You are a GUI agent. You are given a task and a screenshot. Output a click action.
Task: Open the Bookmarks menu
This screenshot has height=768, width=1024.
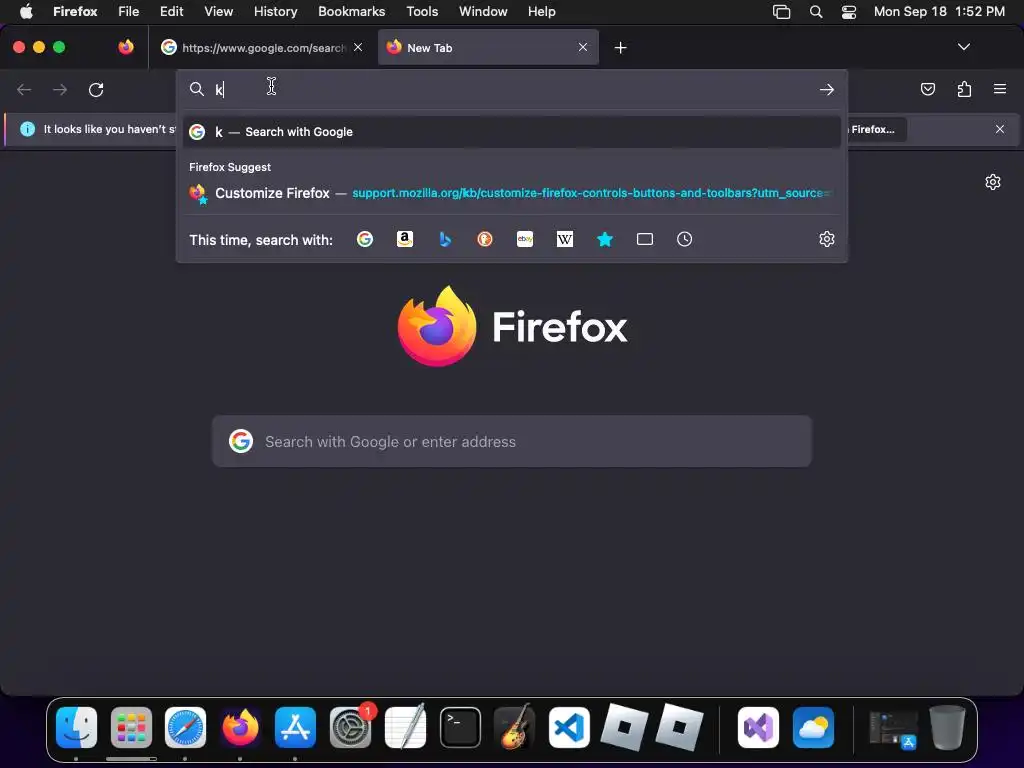[351, 12]
